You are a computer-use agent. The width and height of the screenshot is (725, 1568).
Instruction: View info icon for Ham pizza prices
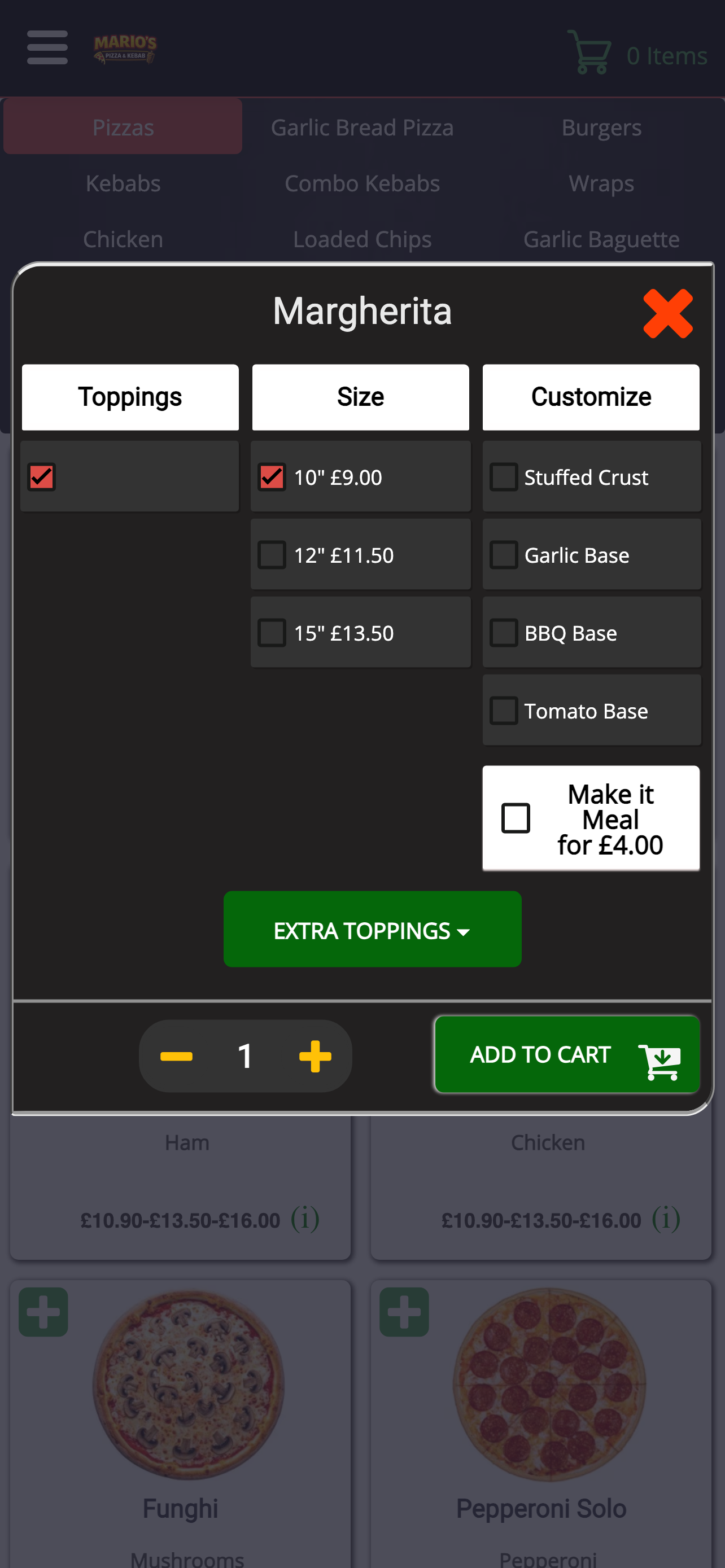(x=305, y=1219)
